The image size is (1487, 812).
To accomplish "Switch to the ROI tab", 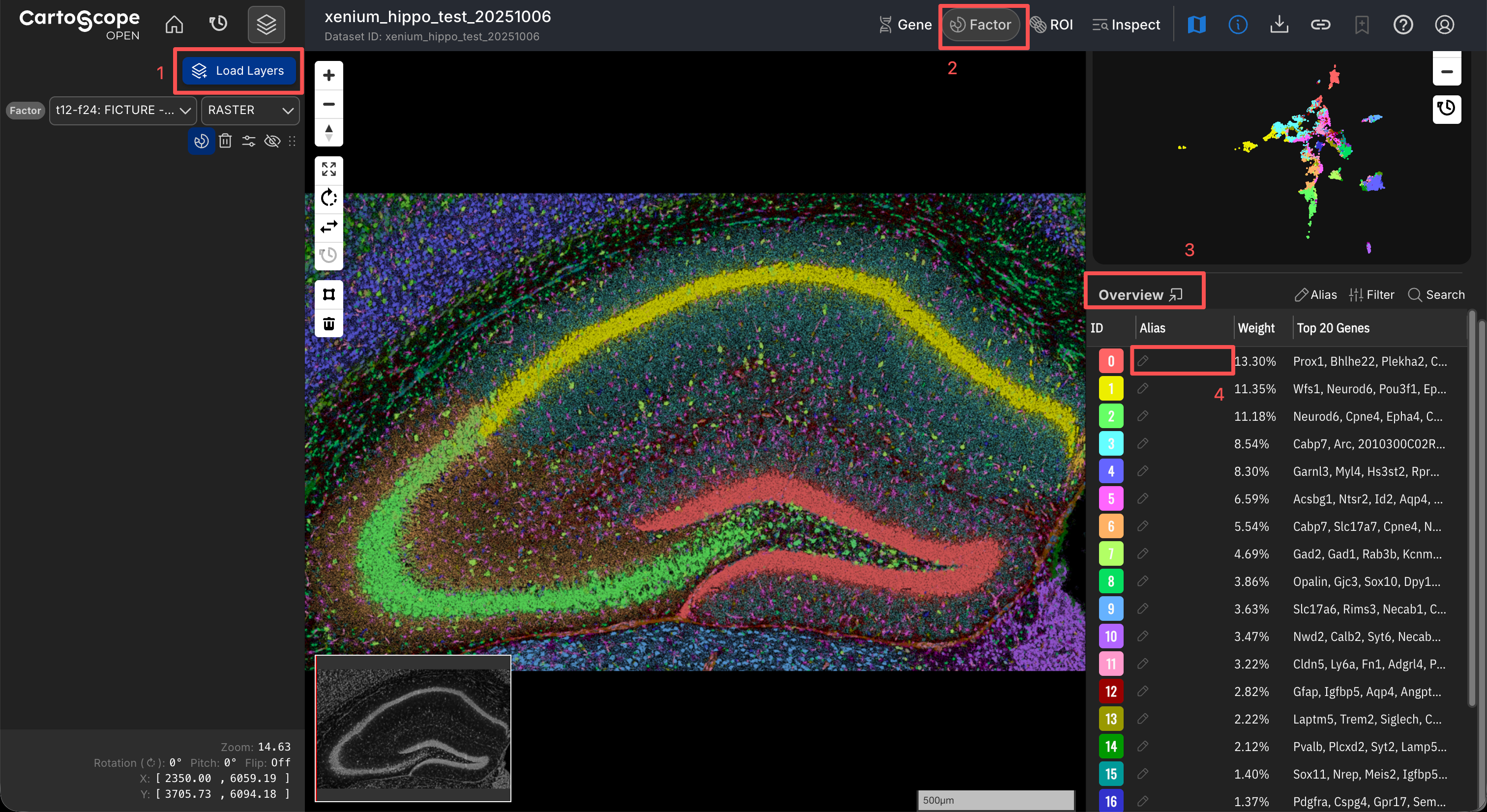I will coord(1052,24).
